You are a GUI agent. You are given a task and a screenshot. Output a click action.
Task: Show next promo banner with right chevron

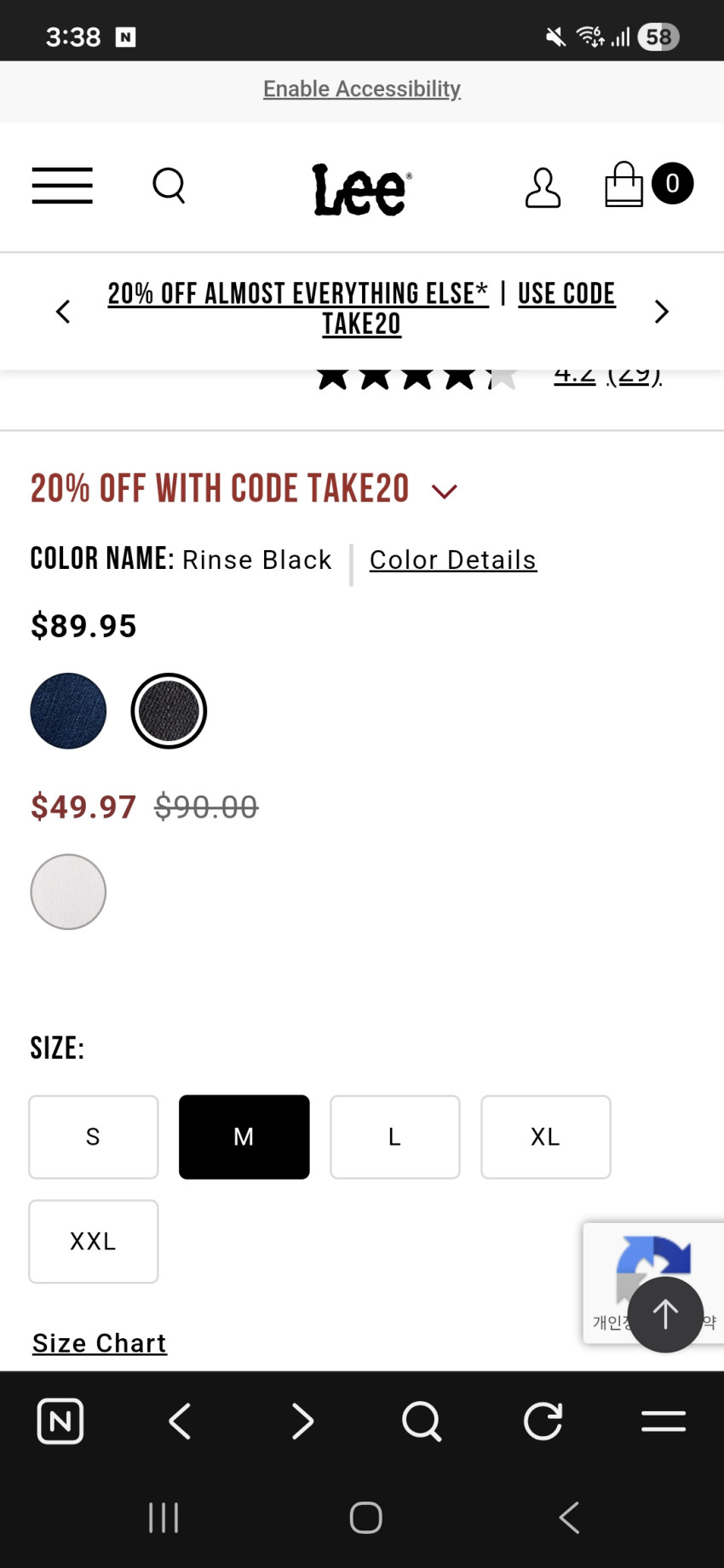tap(662, 312)
